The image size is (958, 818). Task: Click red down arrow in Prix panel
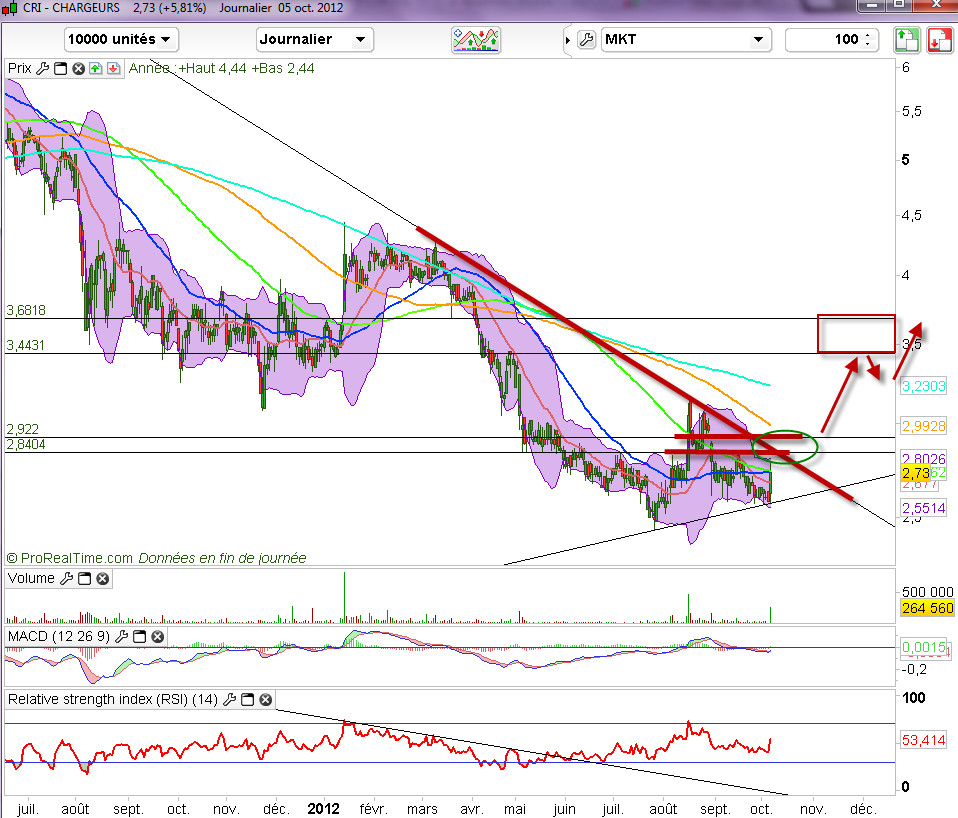click(112, 69)
